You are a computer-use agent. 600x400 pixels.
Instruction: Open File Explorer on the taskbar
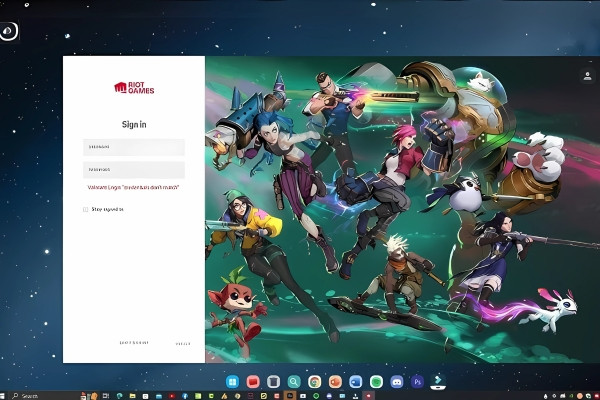(132, 396)
